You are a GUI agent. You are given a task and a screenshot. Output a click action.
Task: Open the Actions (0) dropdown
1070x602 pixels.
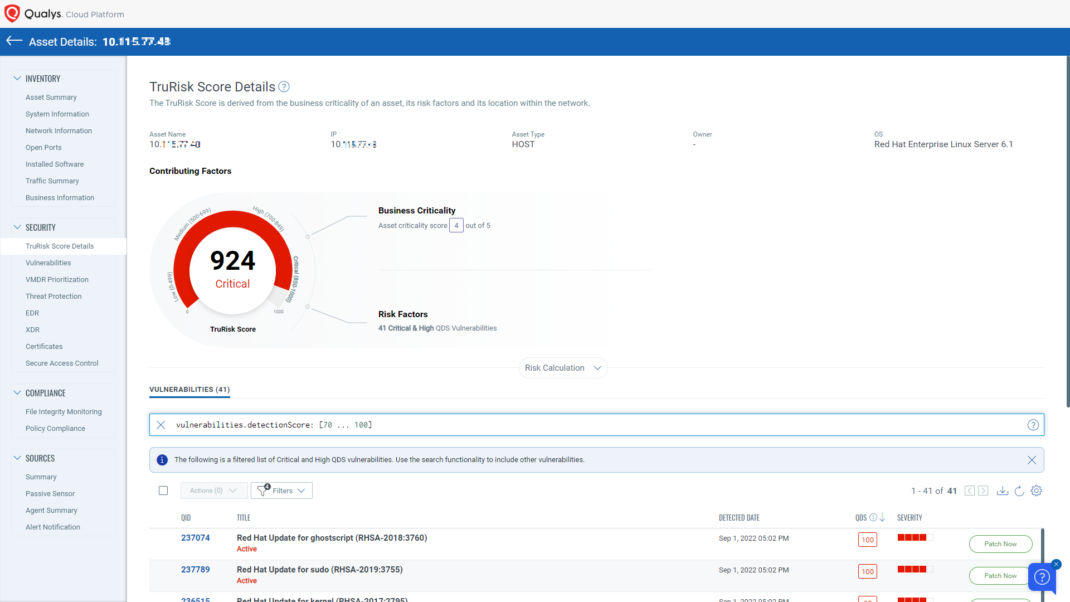click(x=212, y=490)
